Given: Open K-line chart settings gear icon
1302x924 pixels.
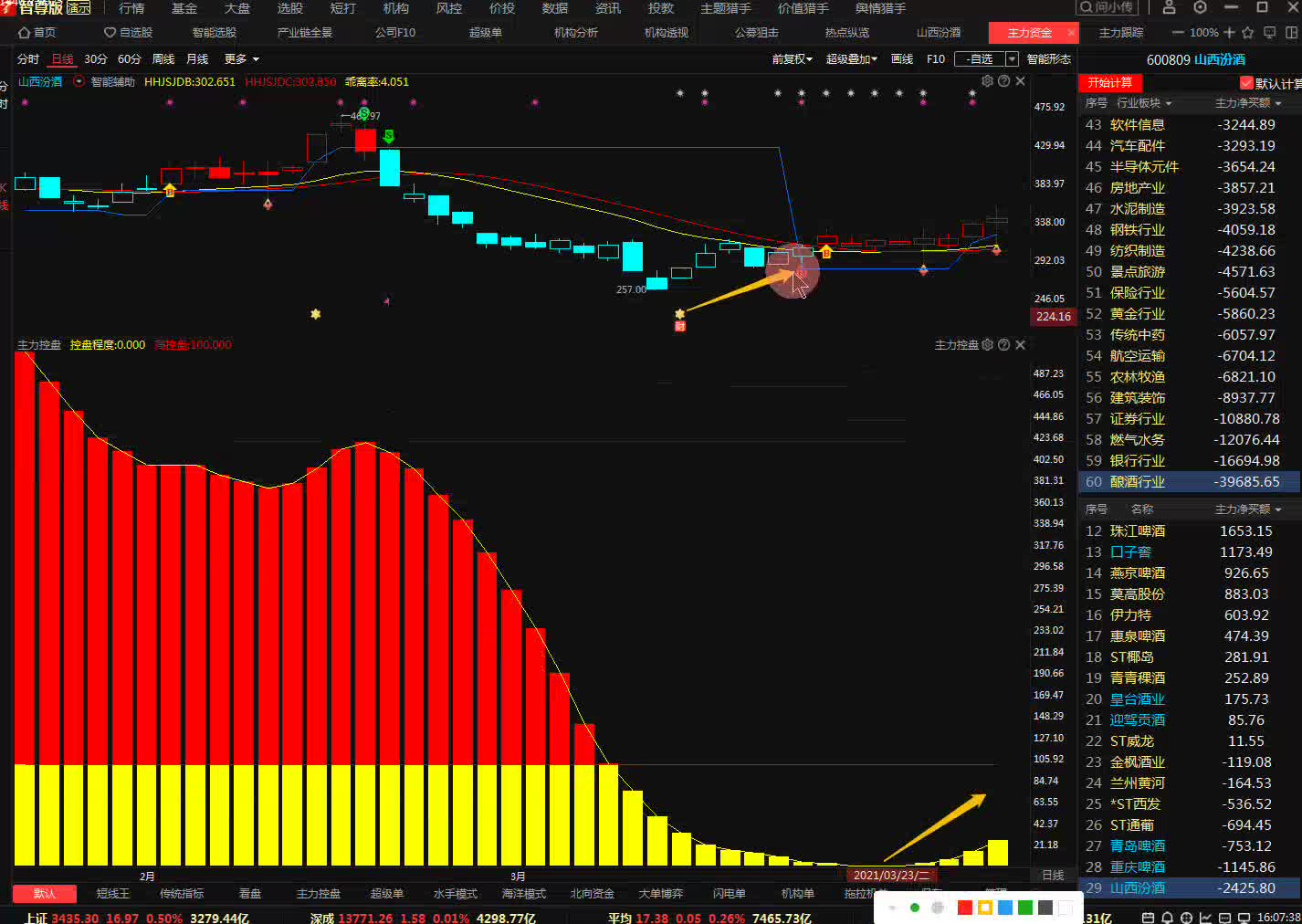Looking at the screenshot, I should click(987, 81).
